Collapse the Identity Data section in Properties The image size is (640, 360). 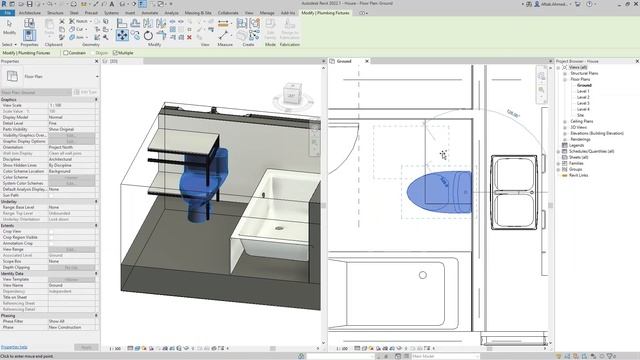click(x=96, y=273)
